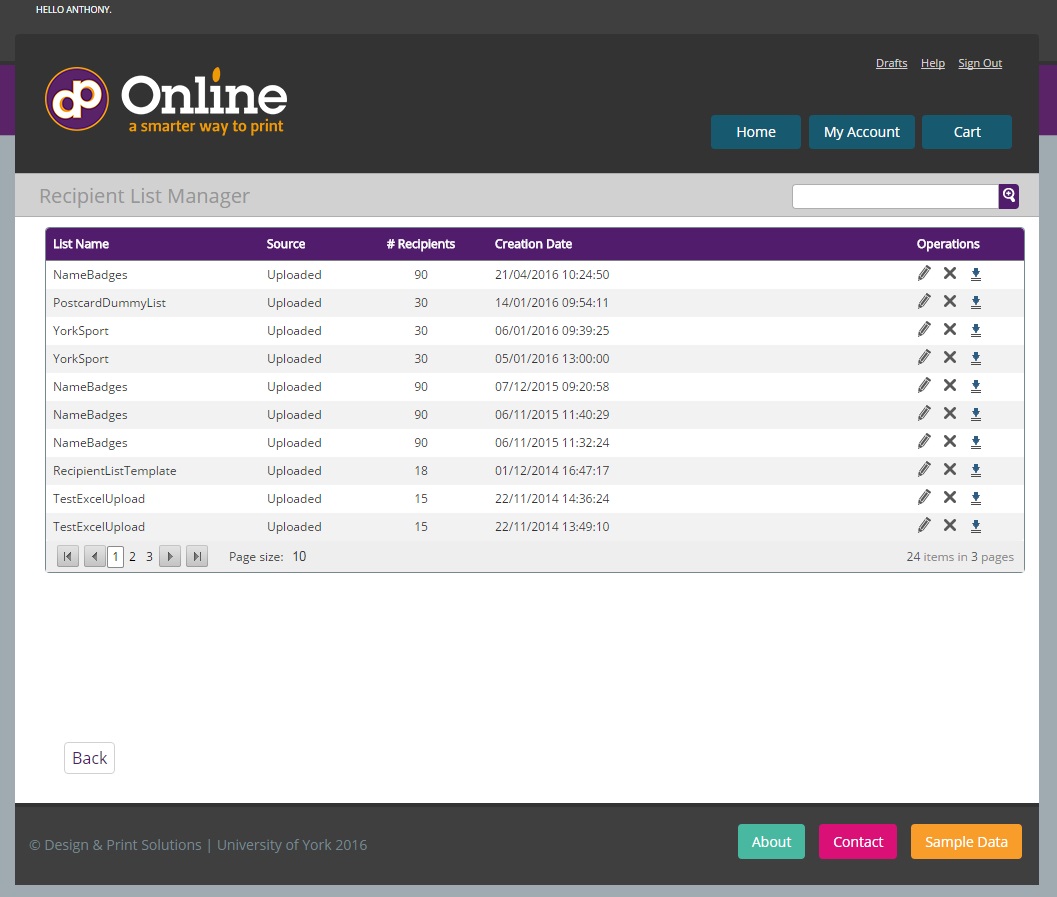Edit the YorkSport list created 05/01/2016

click(924, 357)
